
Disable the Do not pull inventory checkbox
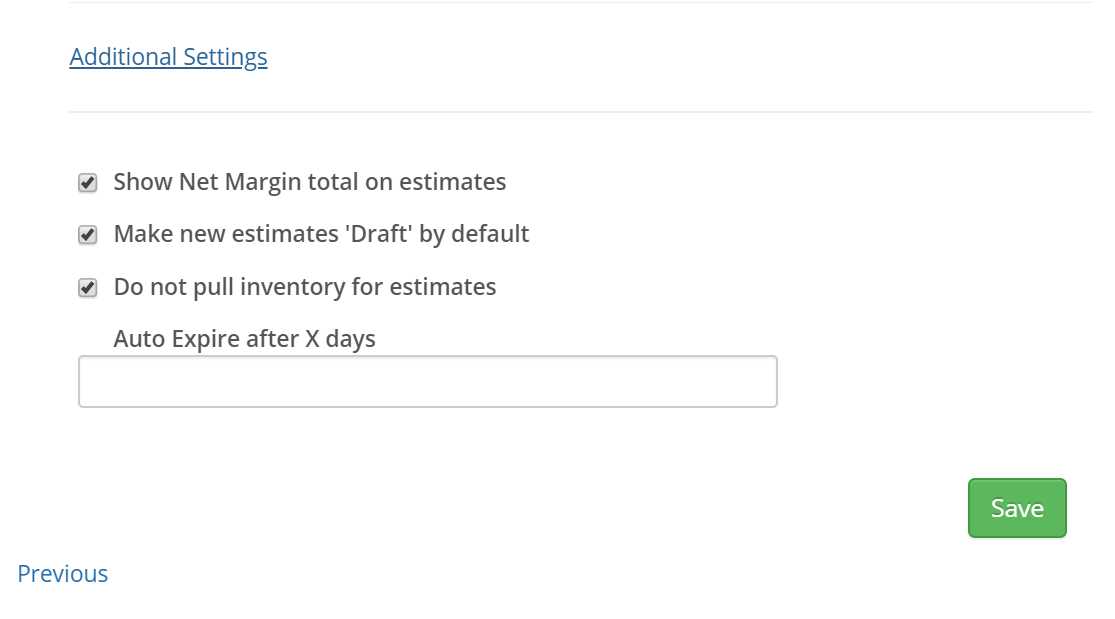pos(88,288)
